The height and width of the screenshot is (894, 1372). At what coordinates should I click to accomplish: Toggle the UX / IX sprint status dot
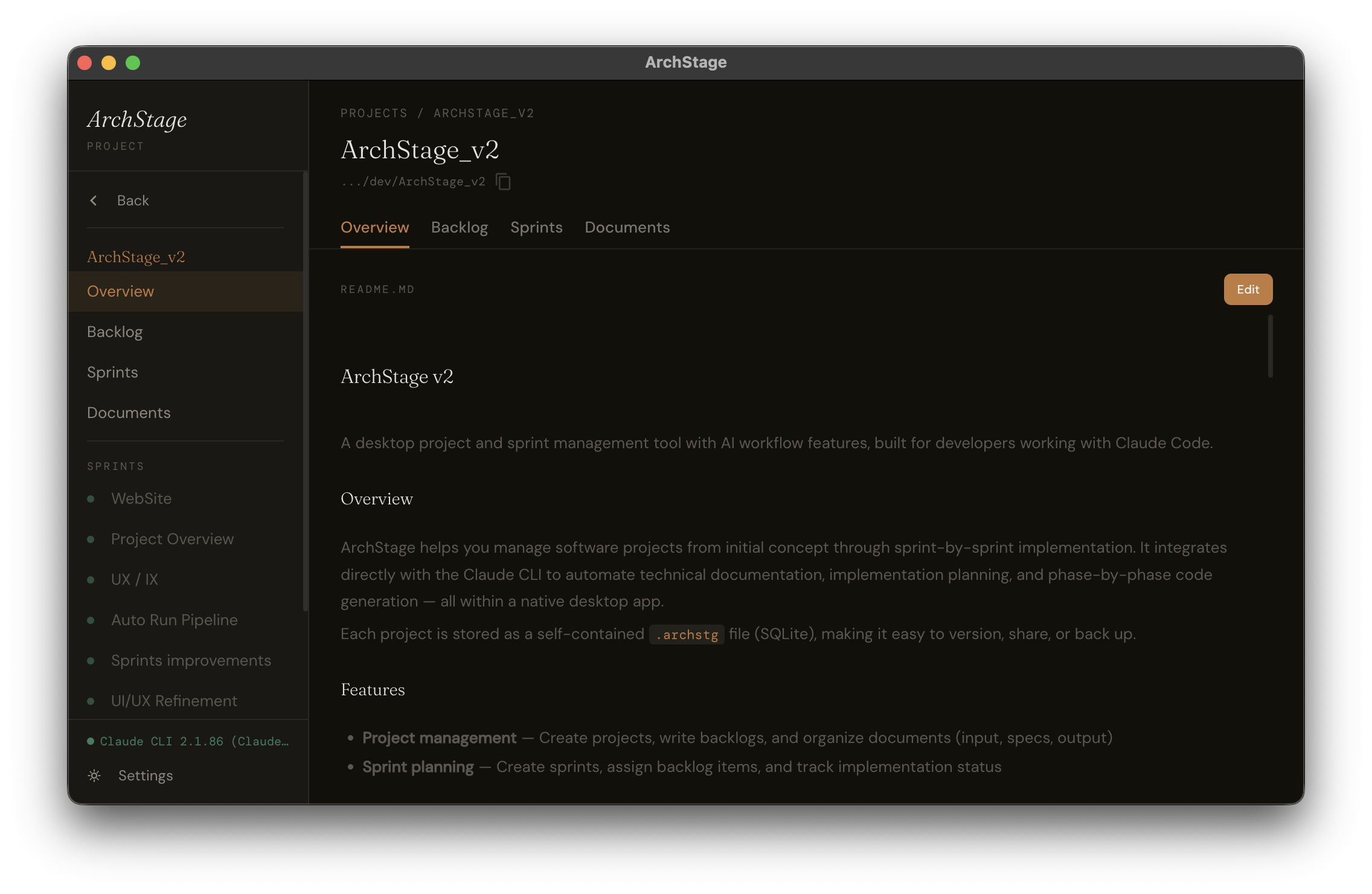pyautogui.click(x=92, y=580)
